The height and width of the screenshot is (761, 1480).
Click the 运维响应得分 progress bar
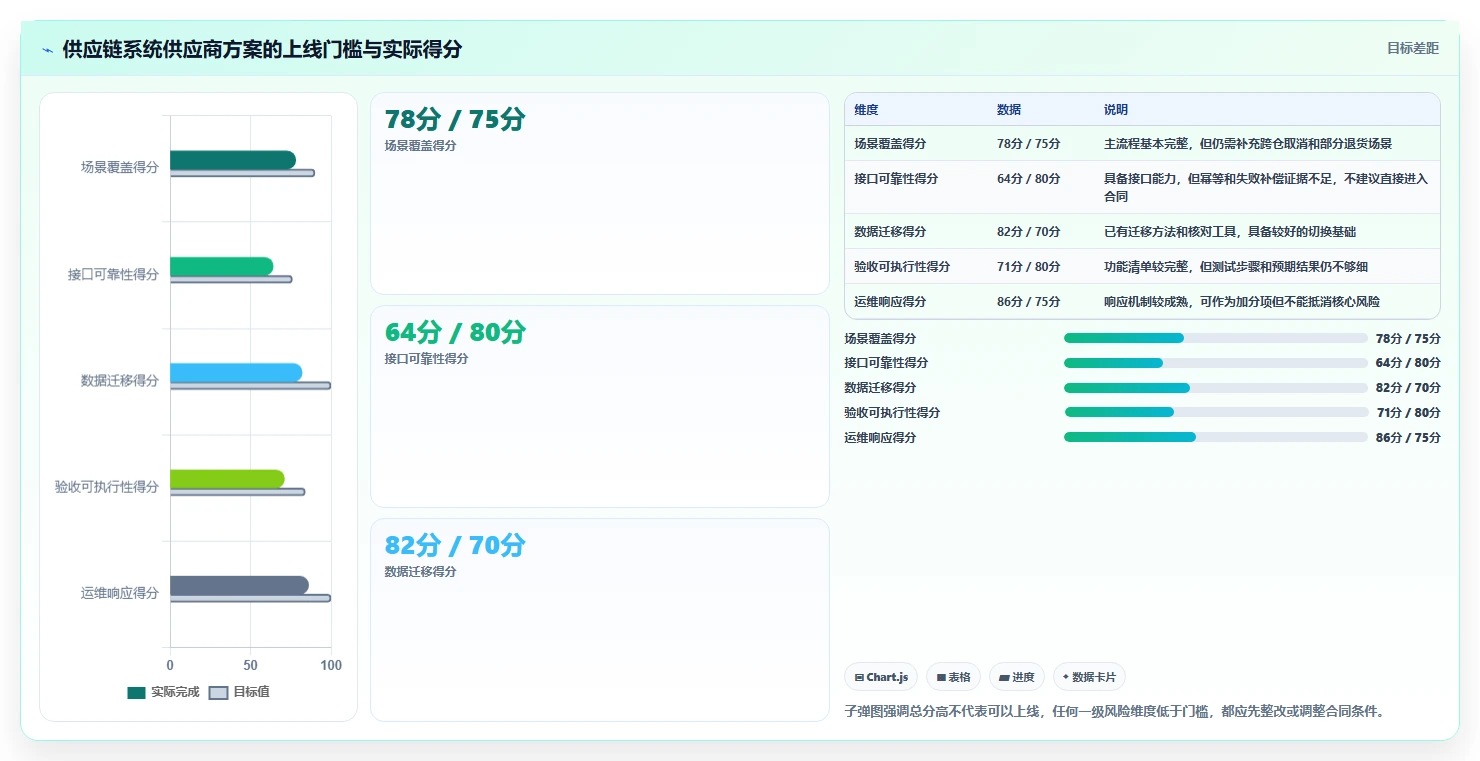tap(1216, 437)
